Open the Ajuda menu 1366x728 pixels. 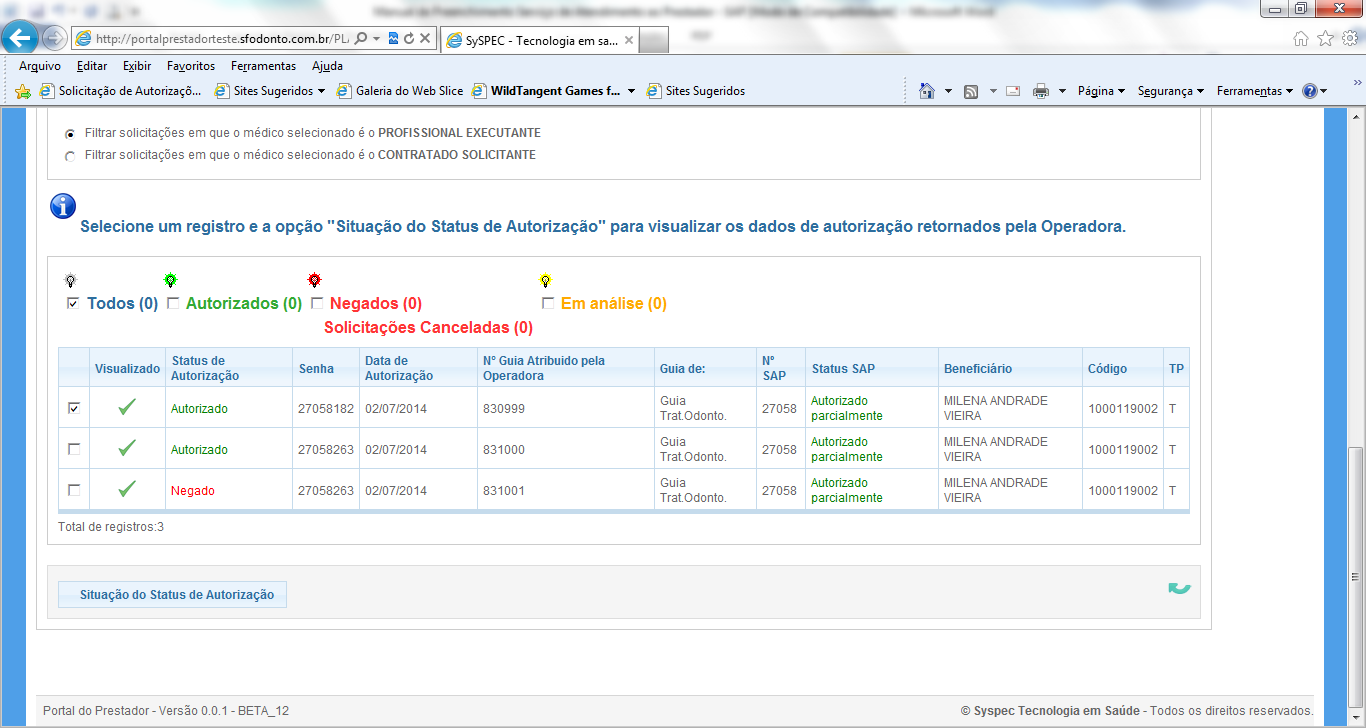pyautogui.click(x=327, y=66)
